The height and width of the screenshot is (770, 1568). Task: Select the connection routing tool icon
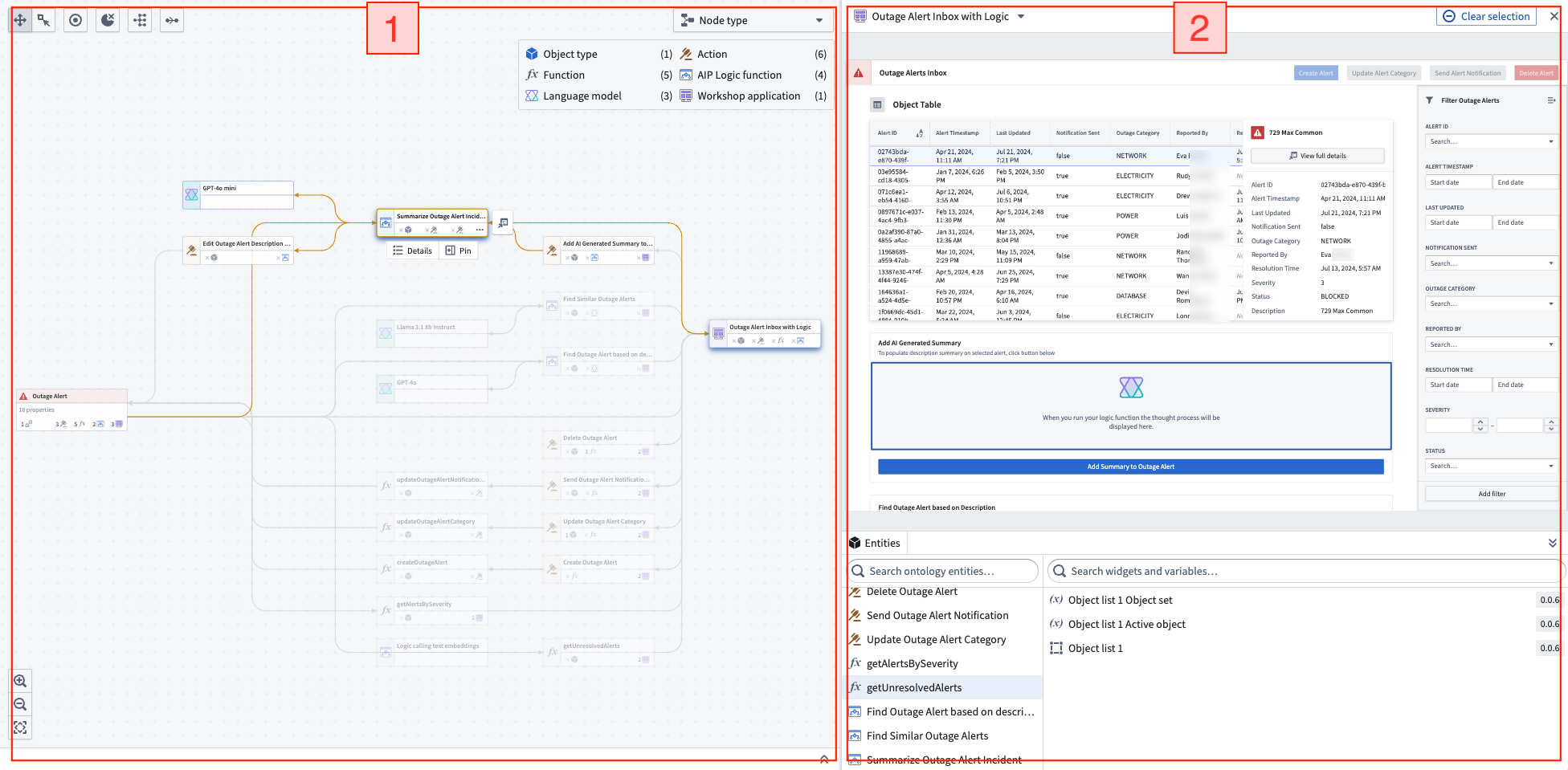click(x=171, y=20)
